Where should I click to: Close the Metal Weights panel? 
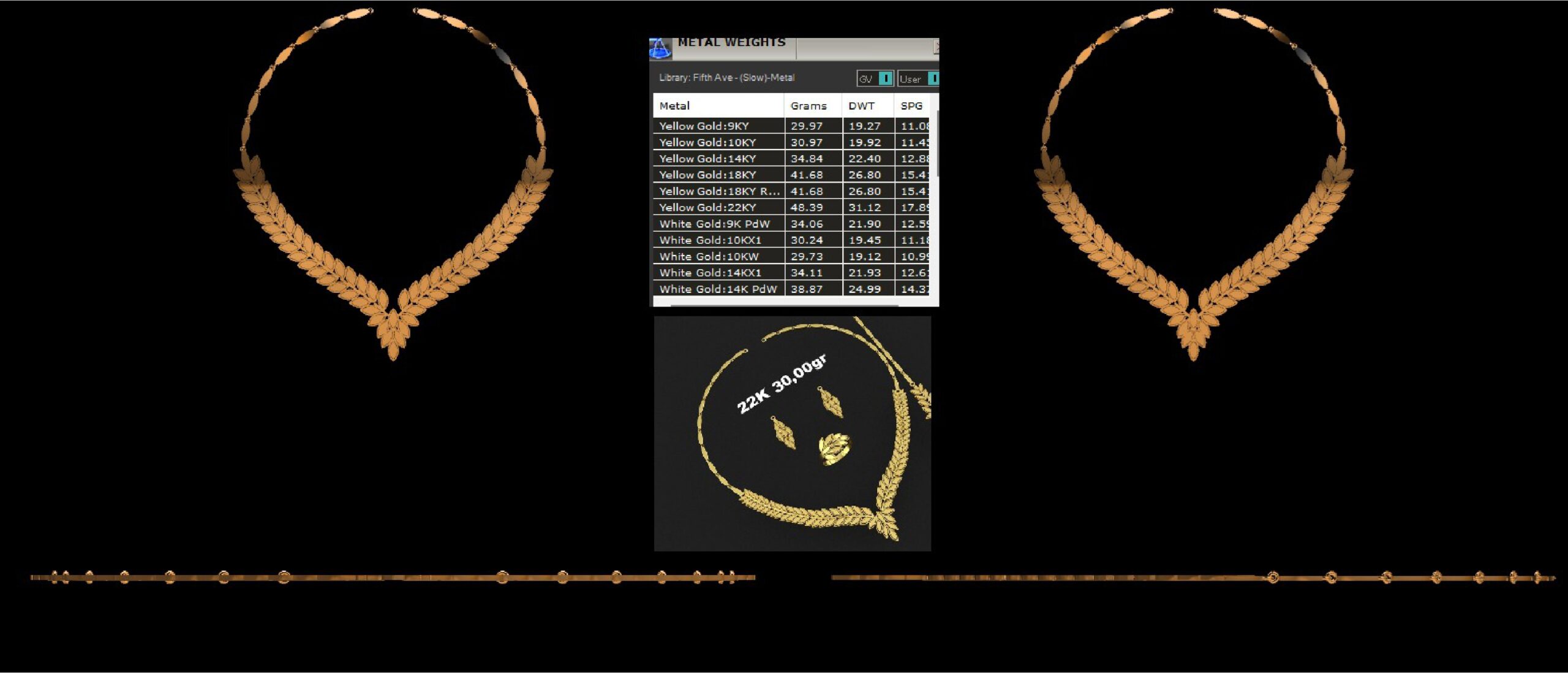tap(935, 46)
